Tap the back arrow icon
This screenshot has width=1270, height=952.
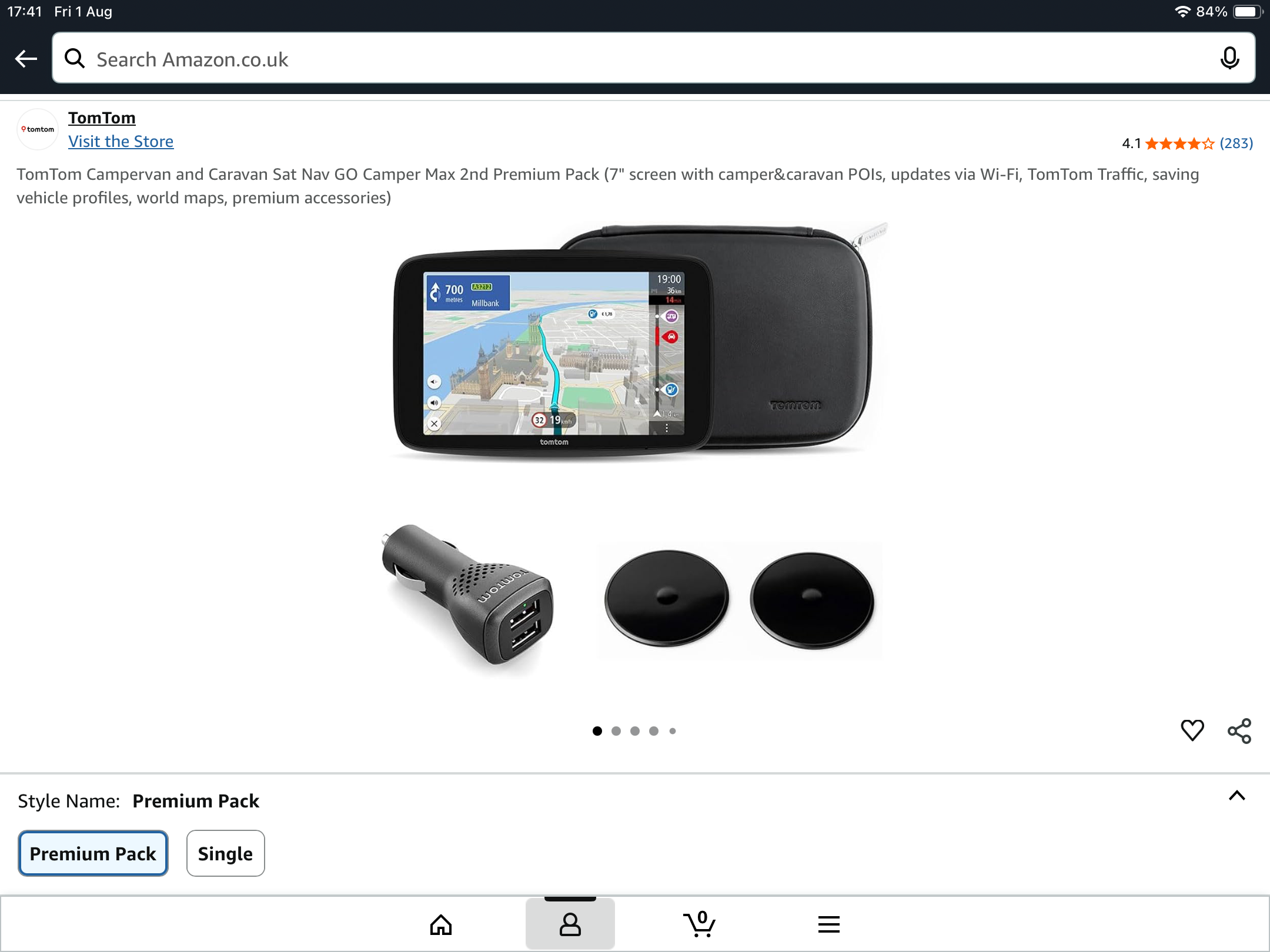pos(26,59)
